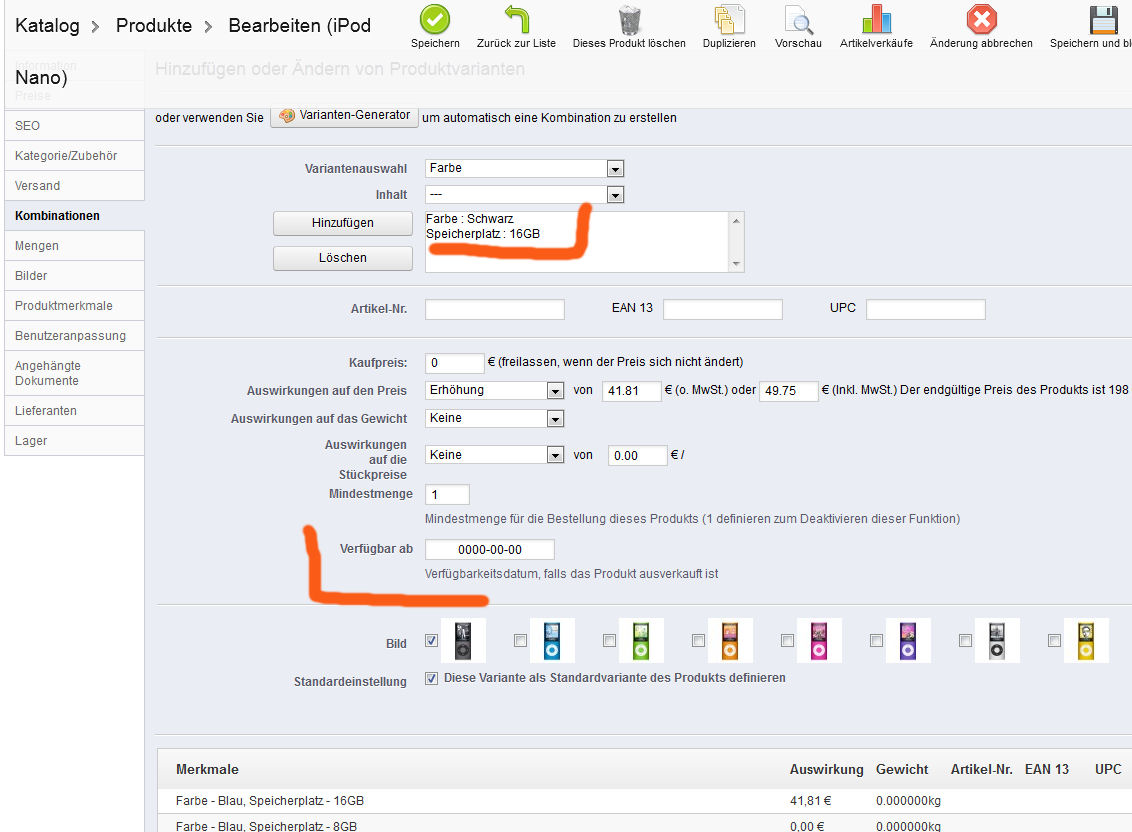This screenshot has width=1132, height=832.
Task: Check the yellow iPod image checkbox
Action: [x=1055, y=641]
